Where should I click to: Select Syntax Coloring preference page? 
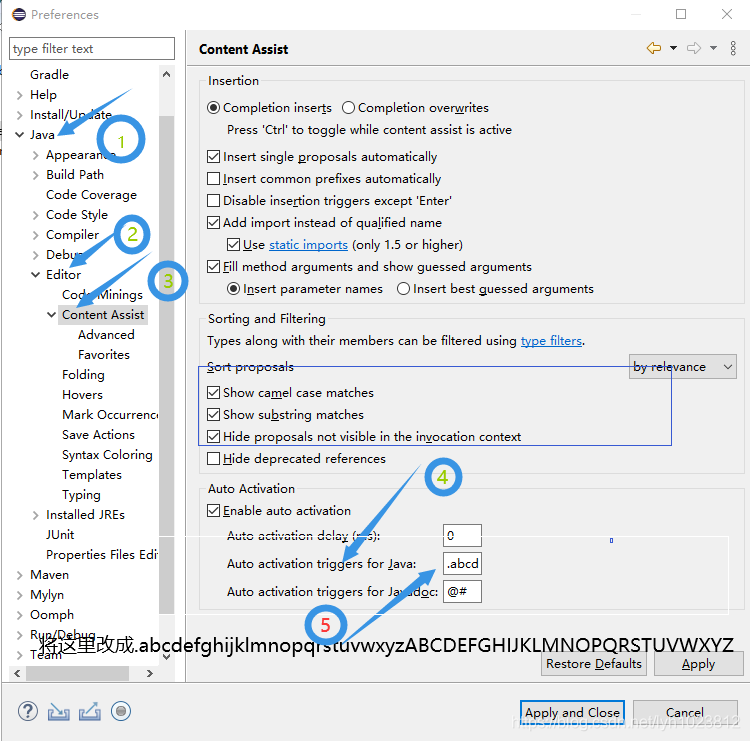click(107, 455)
